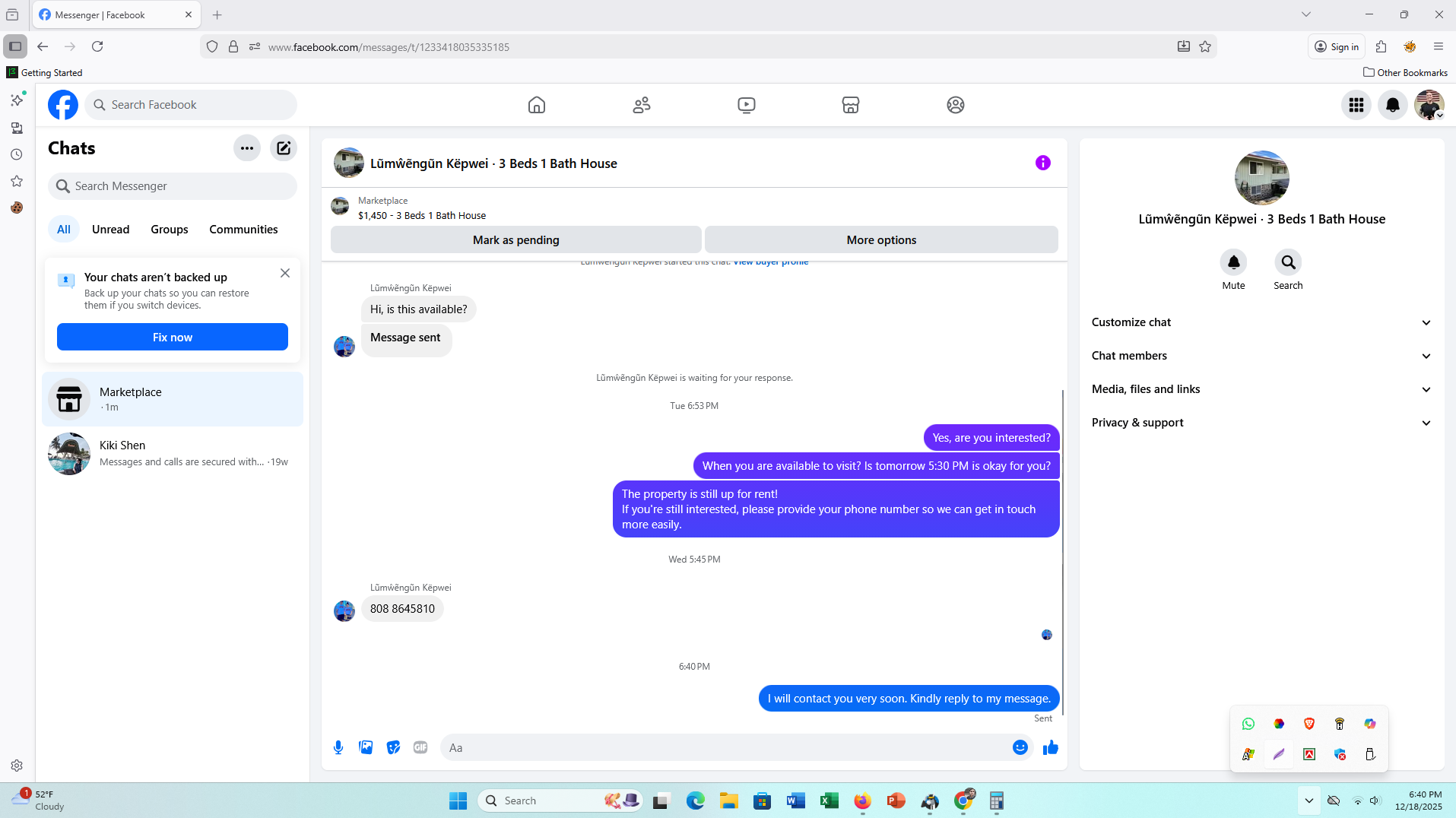Click the Facebook logo
This screenshot has width=1456, height=818.
click(63, 105)
